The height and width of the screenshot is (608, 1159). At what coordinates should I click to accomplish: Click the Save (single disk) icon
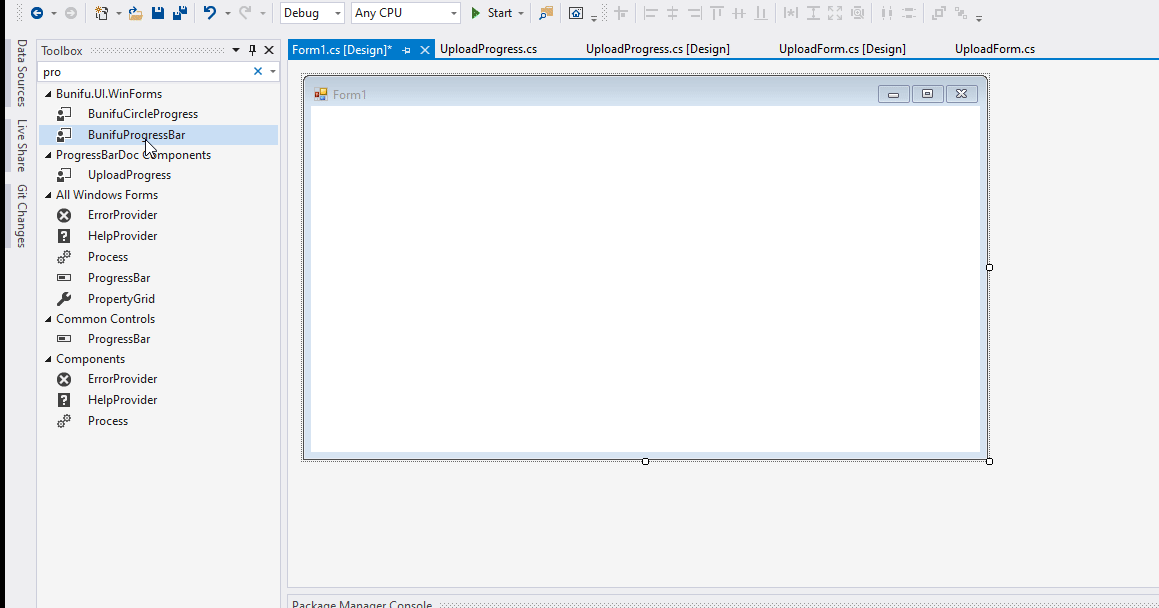coord(157,13)
